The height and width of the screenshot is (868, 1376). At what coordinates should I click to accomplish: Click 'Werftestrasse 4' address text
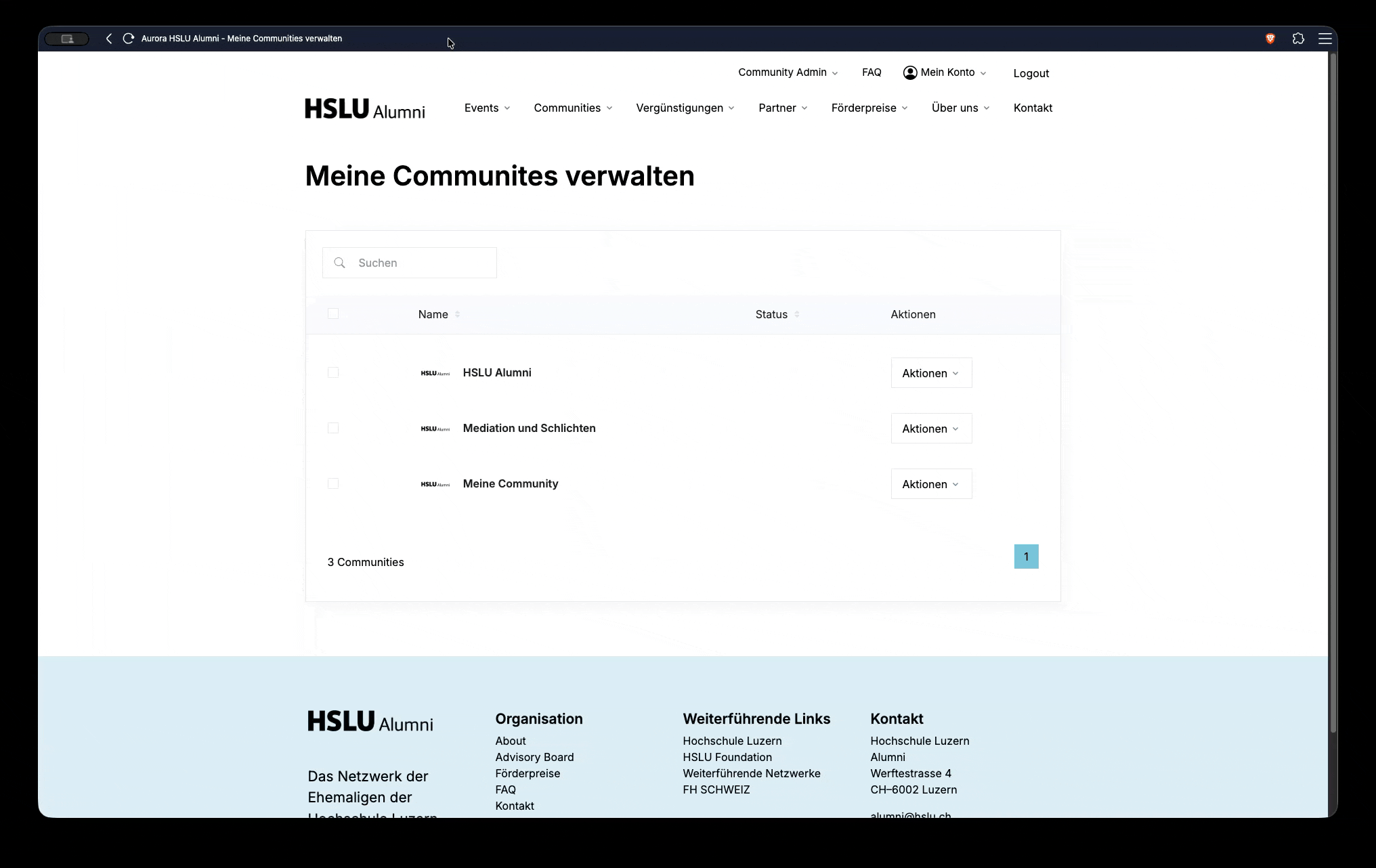coord(911,773)
